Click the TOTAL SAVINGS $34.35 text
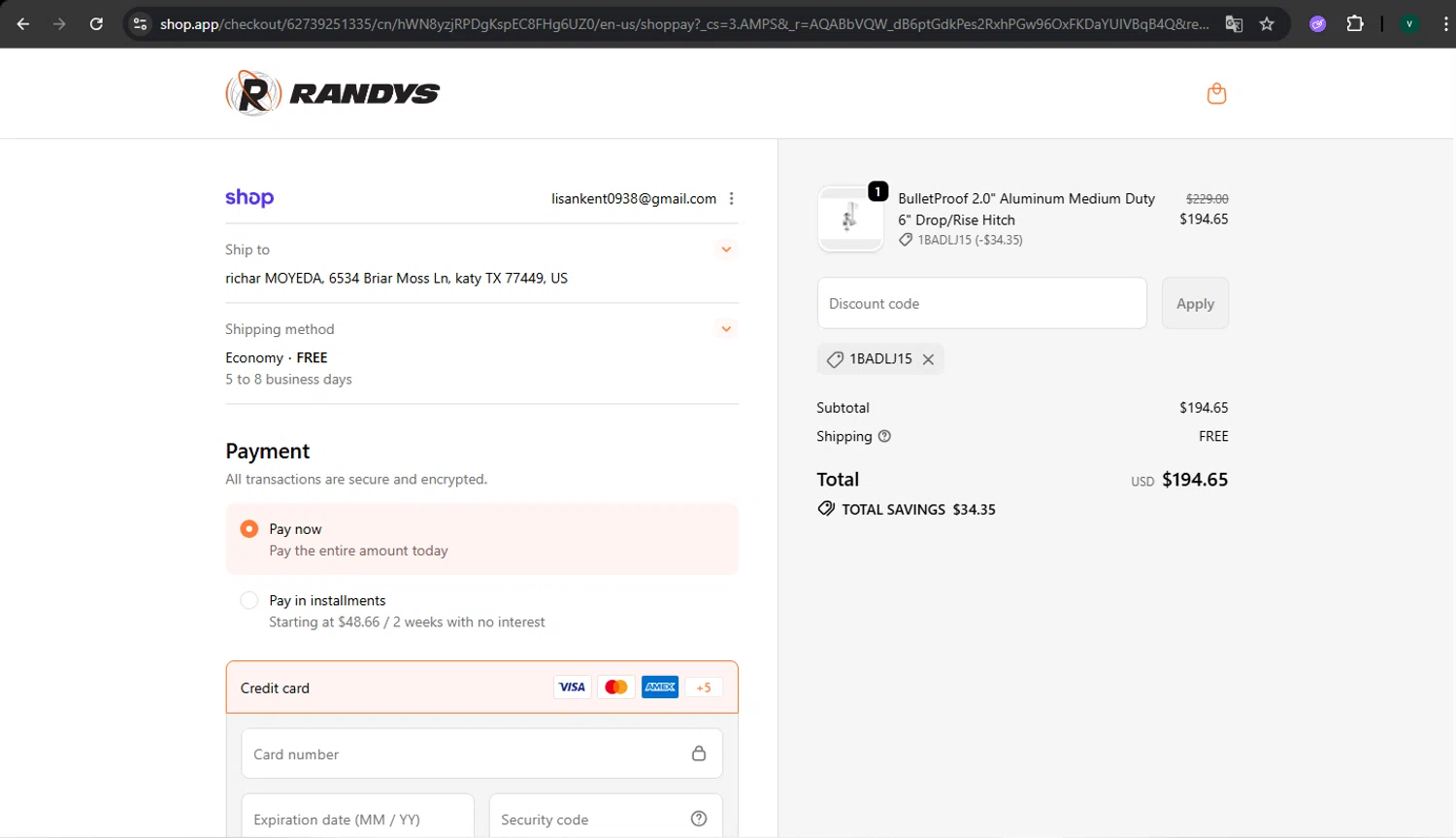1456x838 pixels. tap(918, 510)
